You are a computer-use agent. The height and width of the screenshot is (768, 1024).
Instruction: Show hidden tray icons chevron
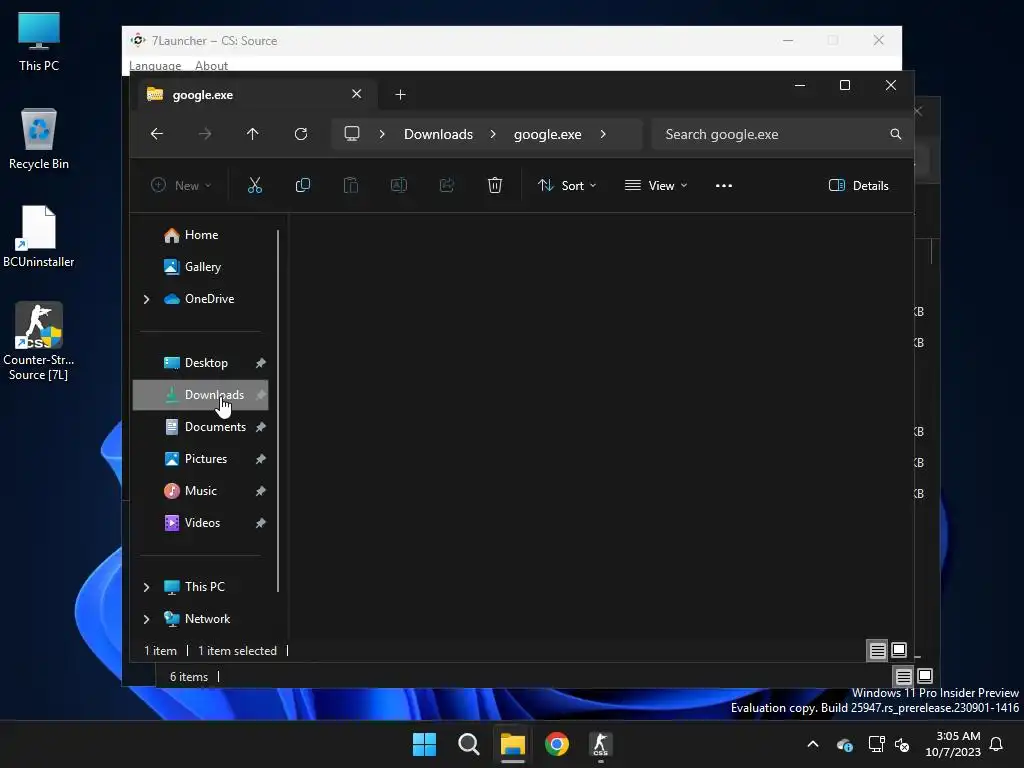(x=813, y=744)
